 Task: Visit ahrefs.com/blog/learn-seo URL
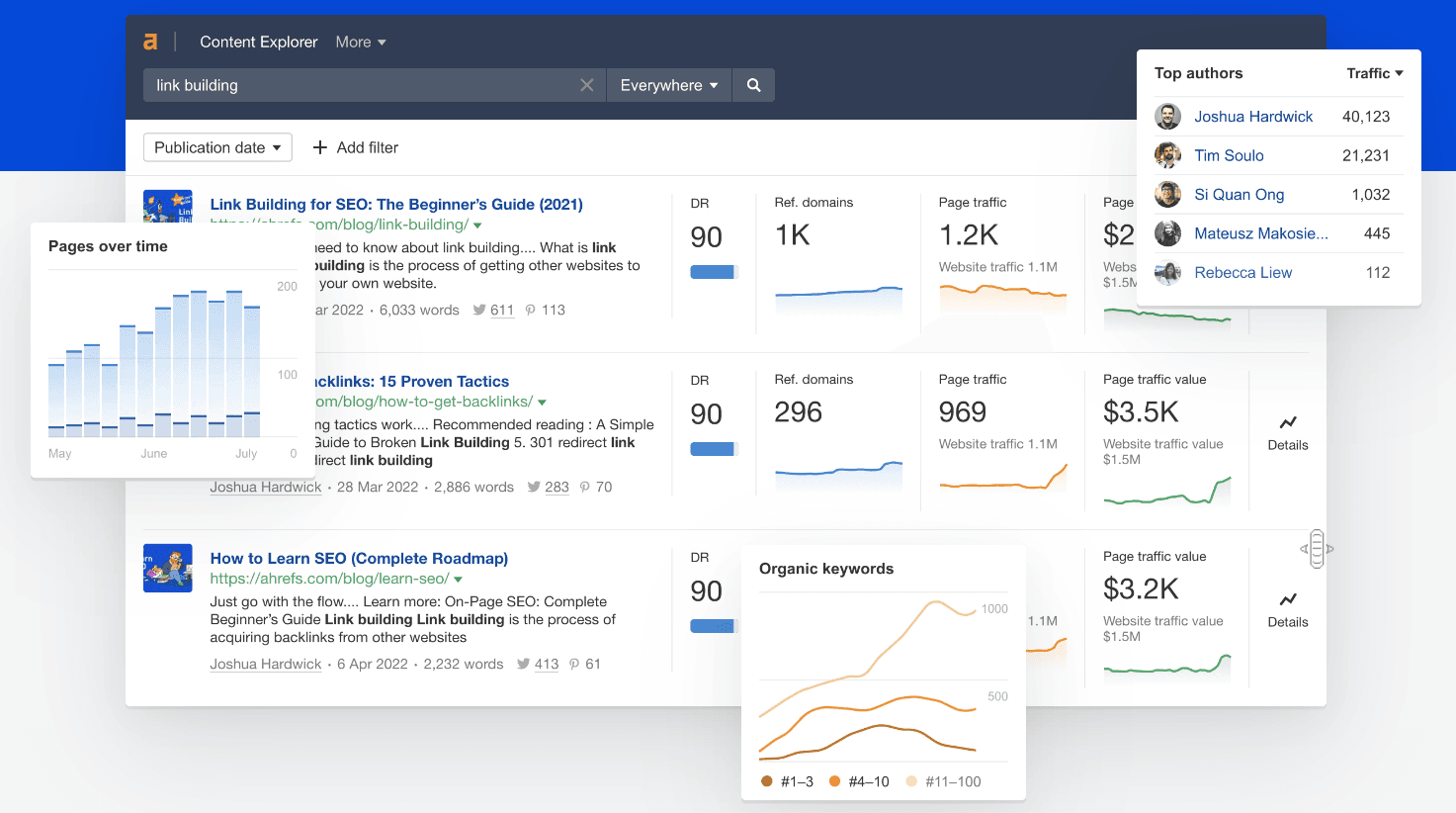[329, 579]
